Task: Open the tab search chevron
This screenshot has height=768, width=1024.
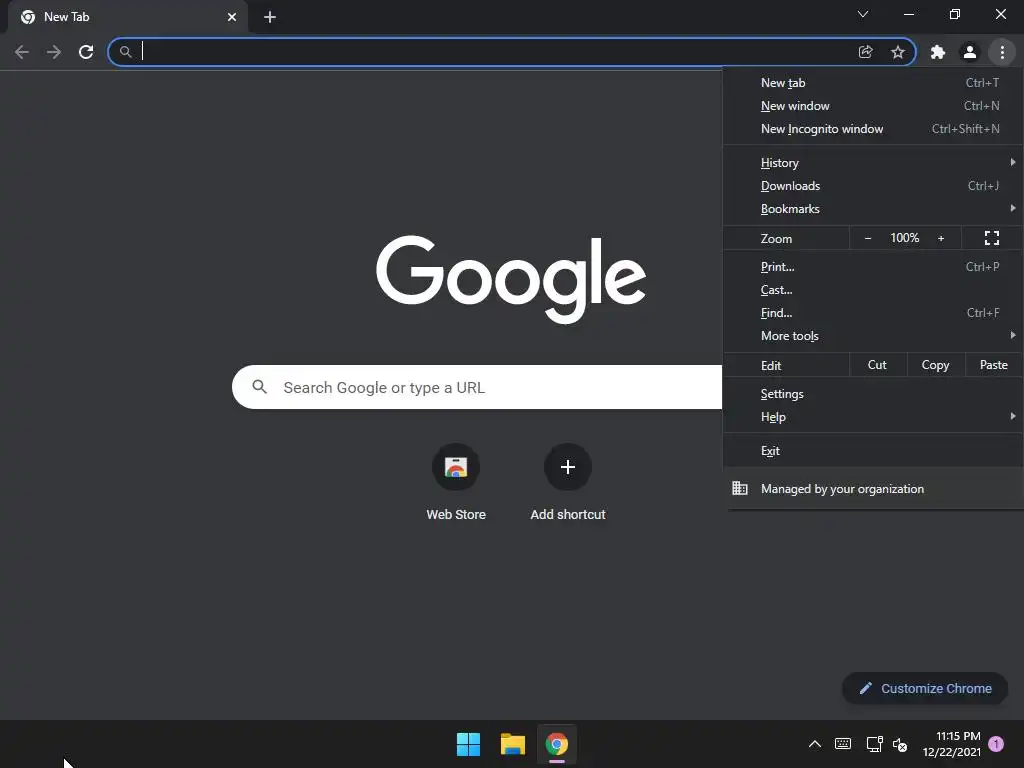Action: (863, 14)
